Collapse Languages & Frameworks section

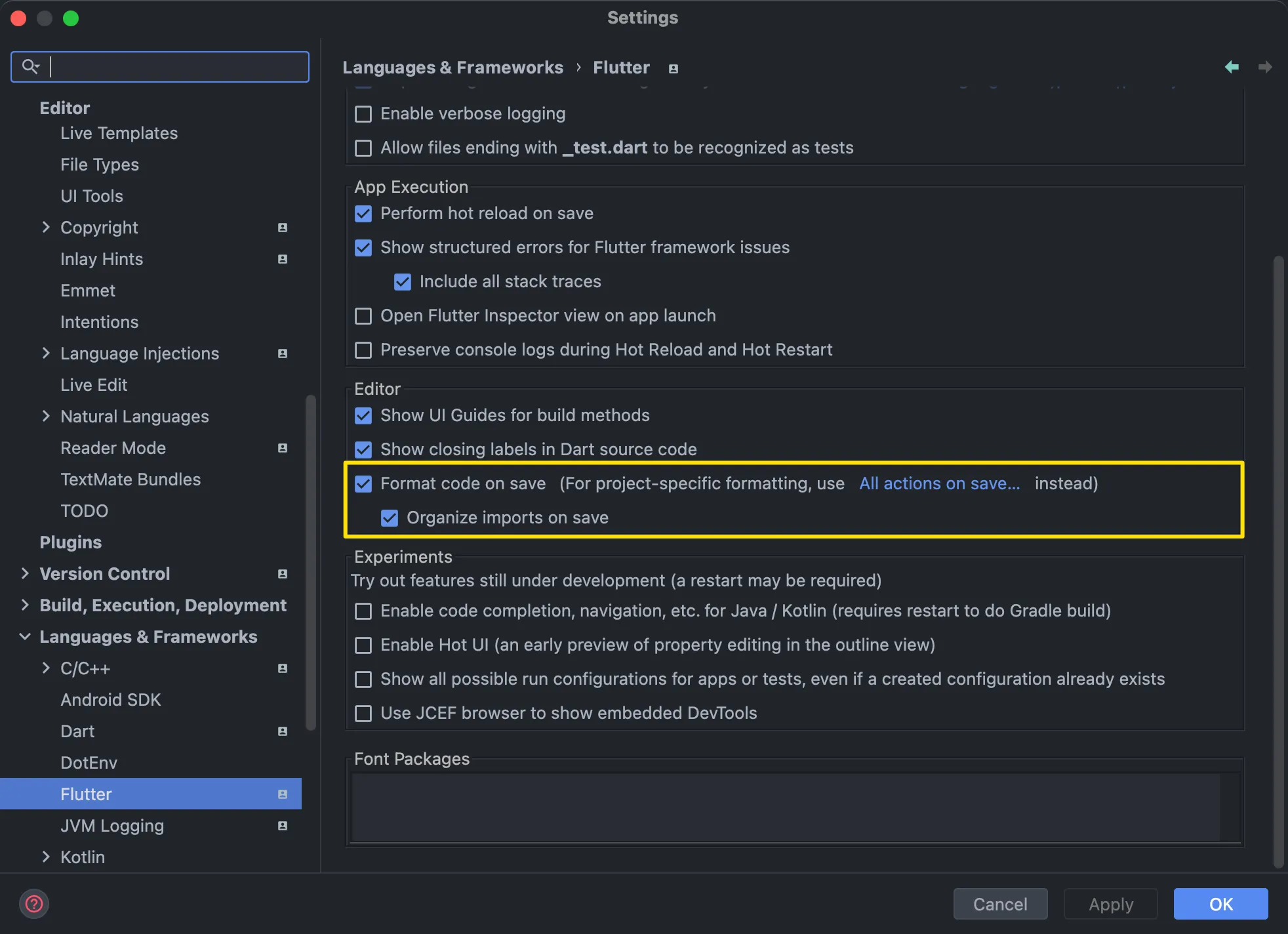[x=25, y=637]
